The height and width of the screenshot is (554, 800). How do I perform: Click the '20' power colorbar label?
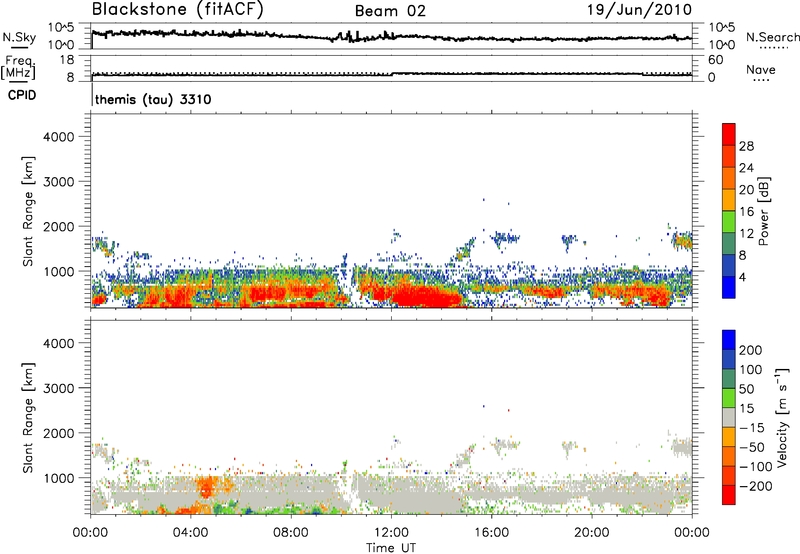(746, 190)
